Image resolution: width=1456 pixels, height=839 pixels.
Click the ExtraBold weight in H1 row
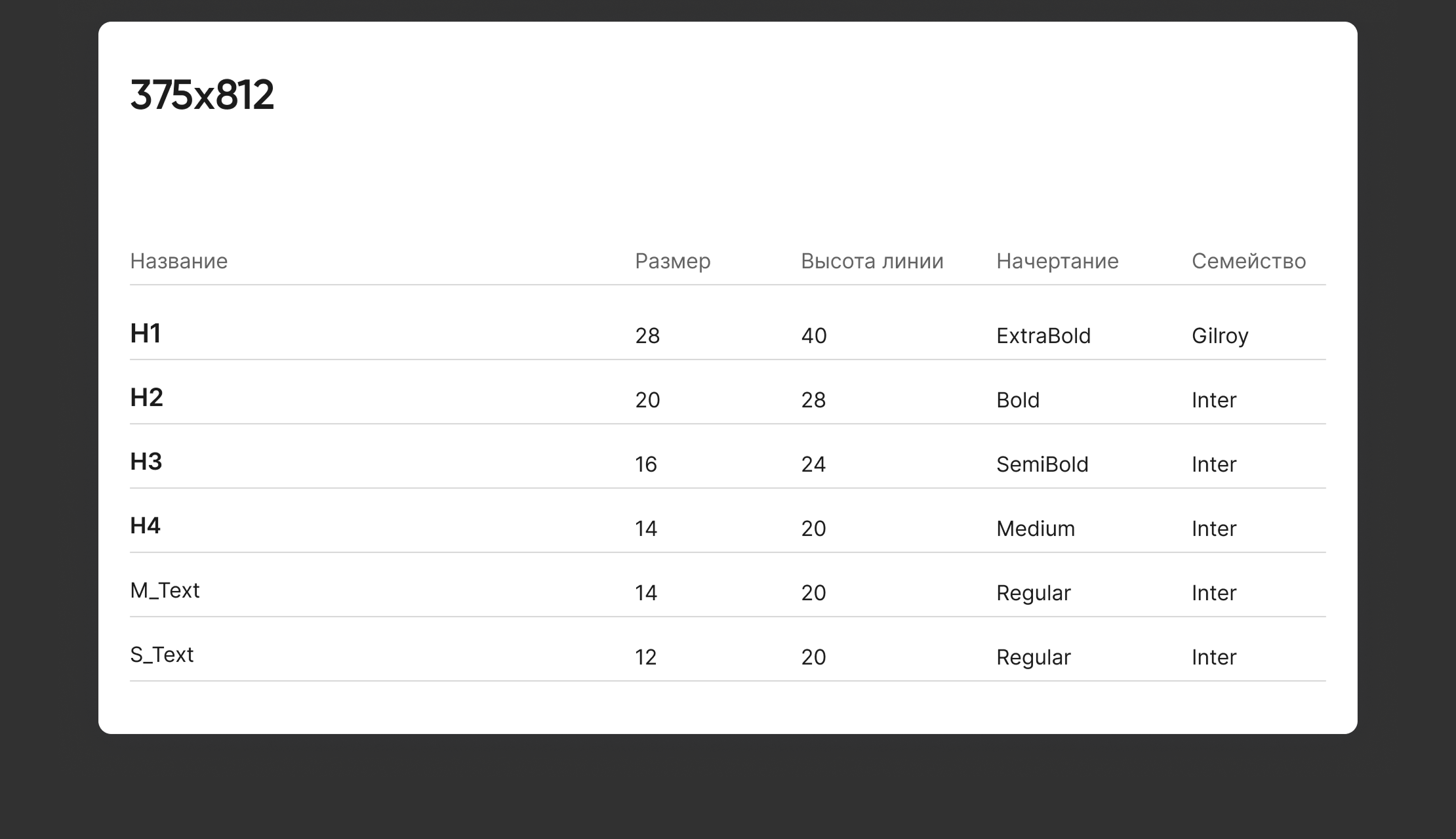pos(1043,336)
